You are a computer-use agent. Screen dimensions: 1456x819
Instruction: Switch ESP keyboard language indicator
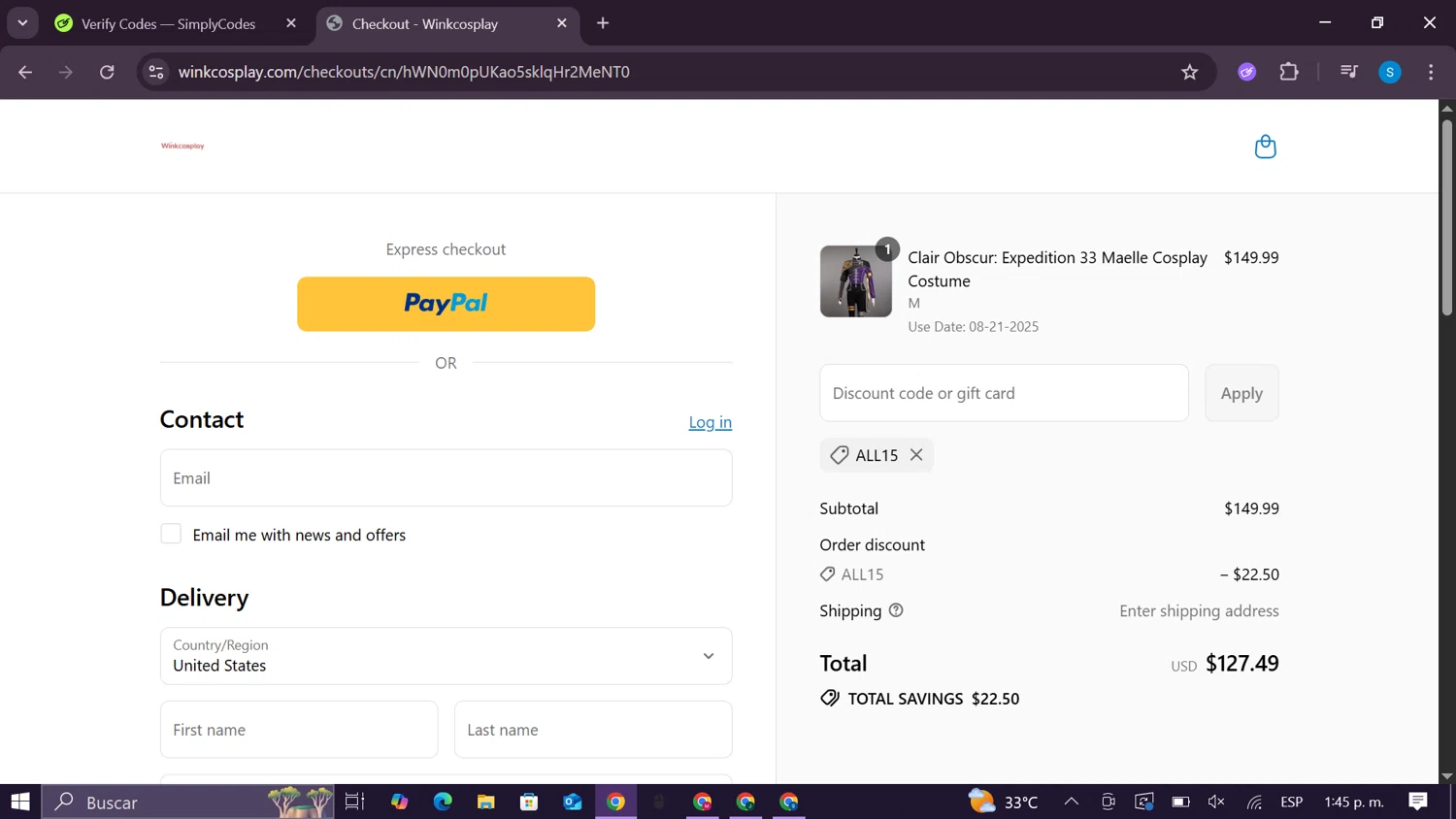[1291, 802]
